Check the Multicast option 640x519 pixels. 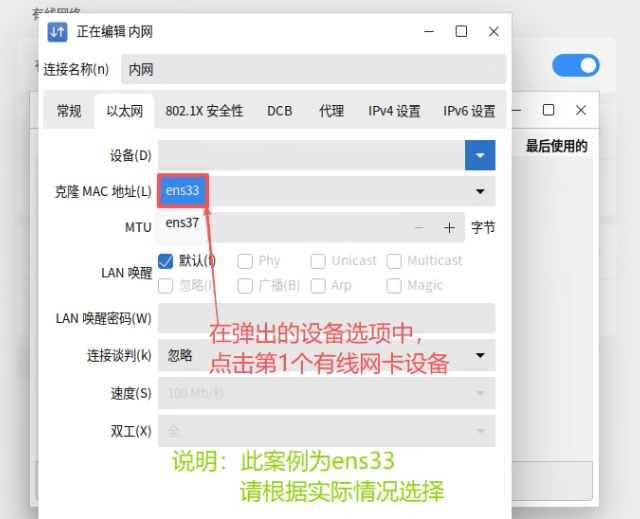pos(393,261)
